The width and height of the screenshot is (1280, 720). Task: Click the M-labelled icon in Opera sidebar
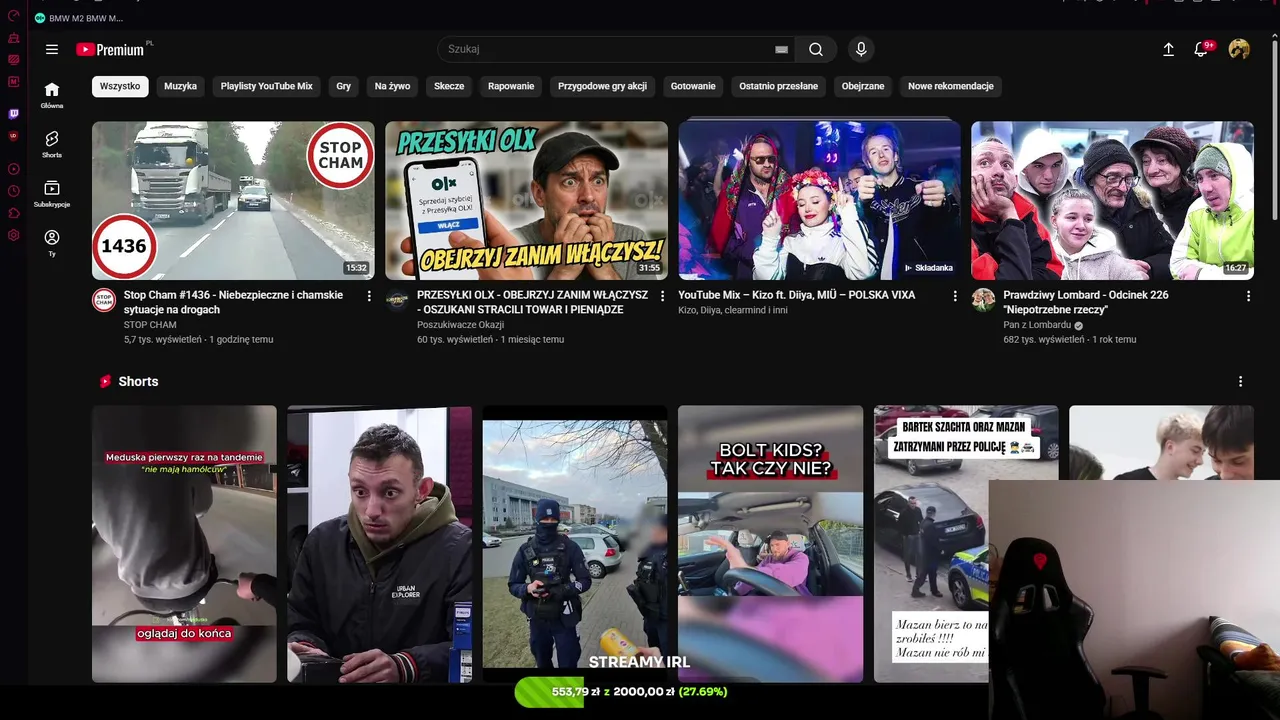pos(14,81)
